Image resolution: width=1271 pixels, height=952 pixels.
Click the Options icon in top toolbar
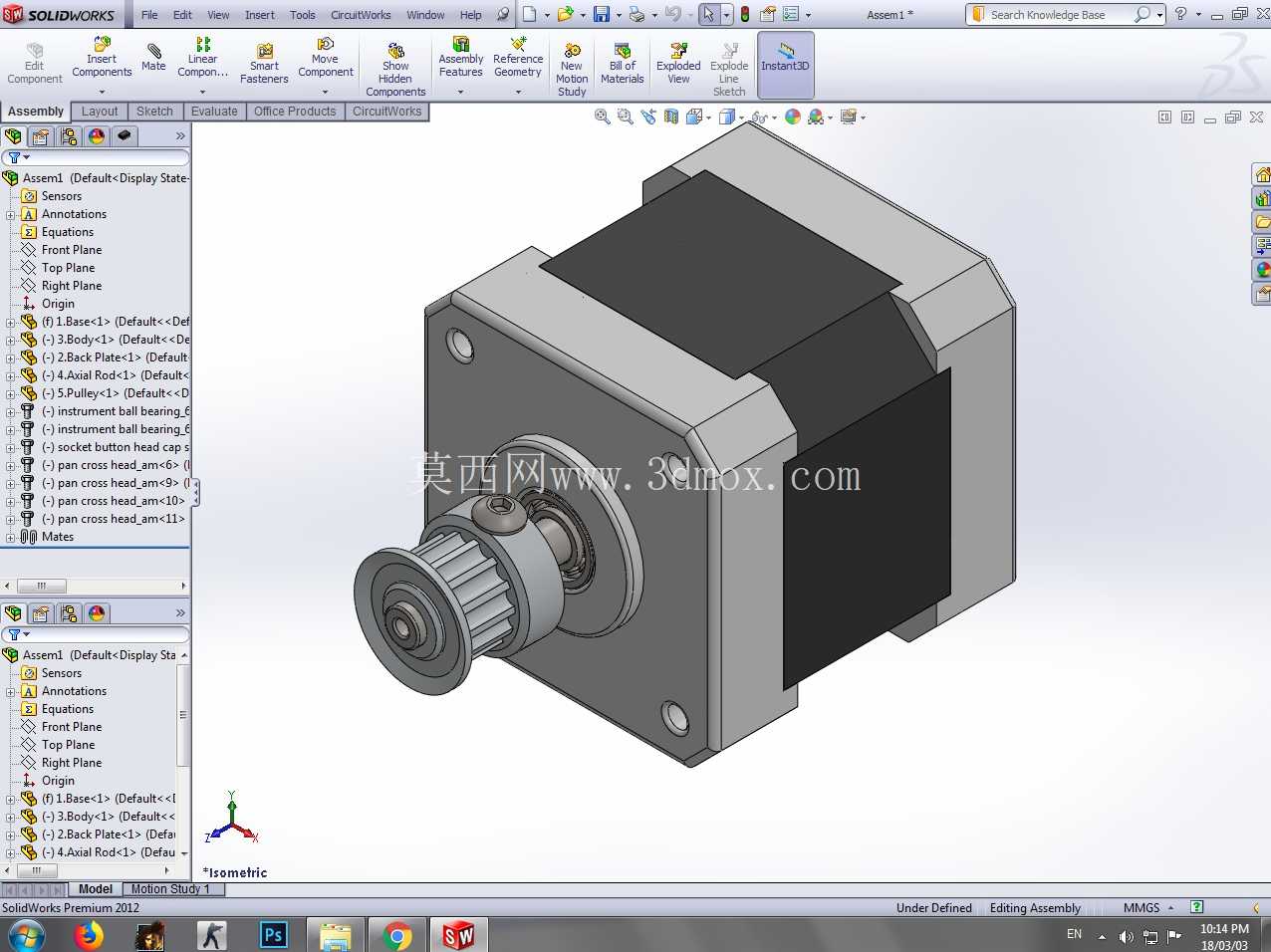click(x=792, y=14)
